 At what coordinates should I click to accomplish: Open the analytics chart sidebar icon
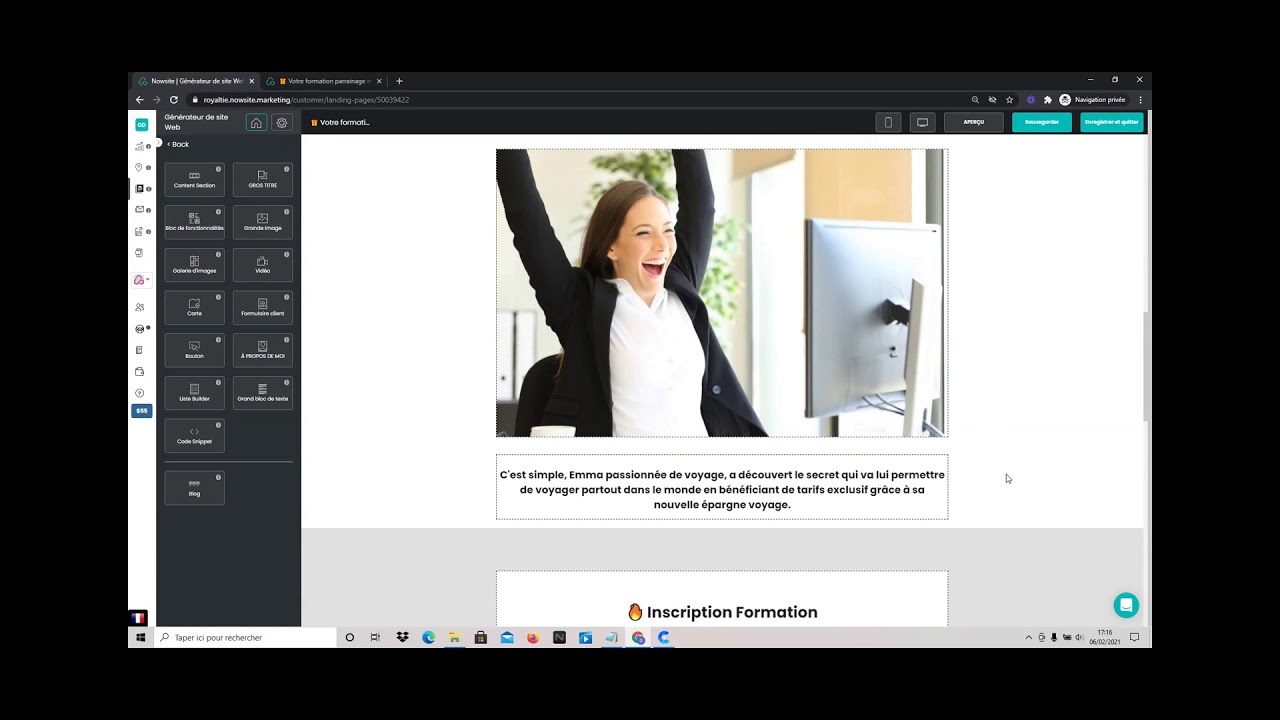140,146
